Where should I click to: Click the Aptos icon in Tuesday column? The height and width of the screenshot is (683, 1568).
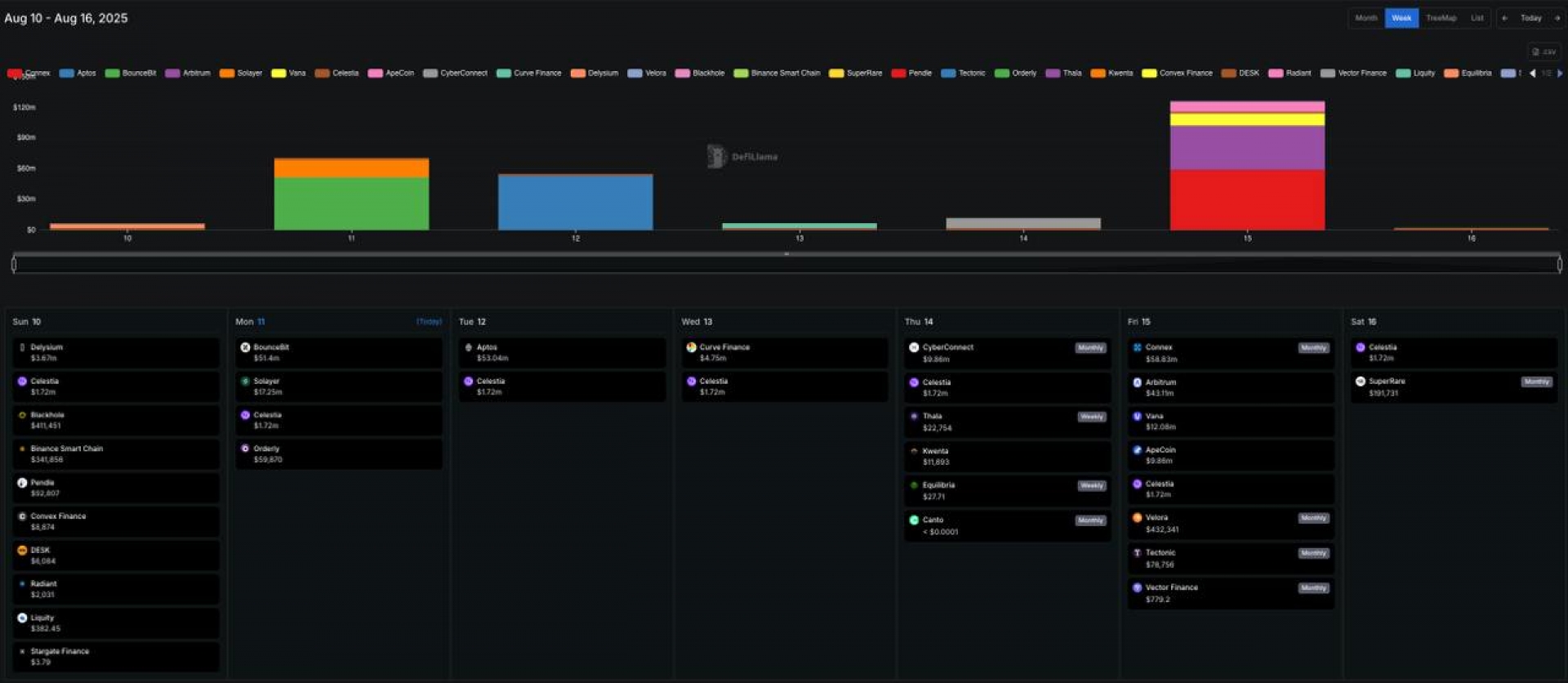[x=469, y=347]
